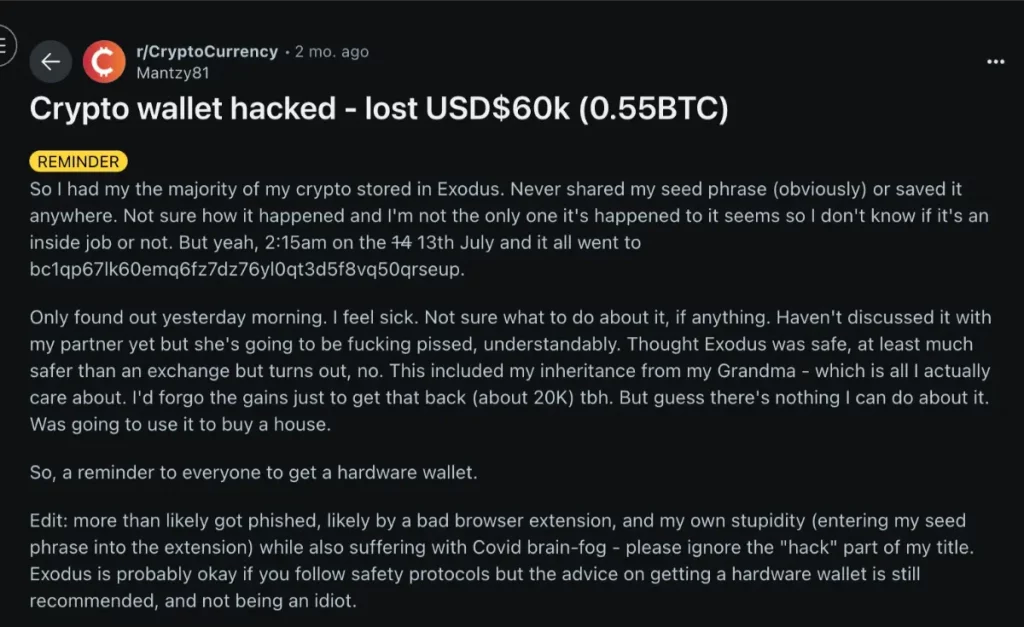
Task: Click the "2 mo. ago" timestamp
Action: point(332,52)
